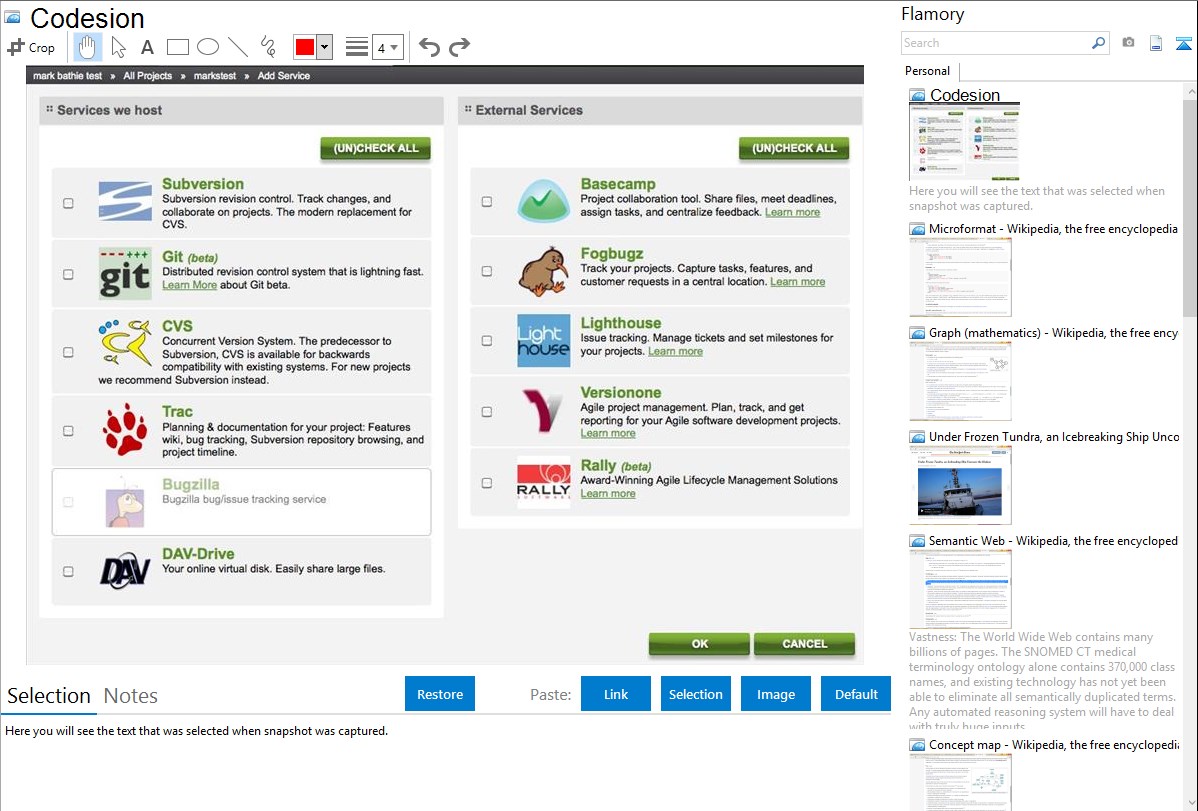The width and height of the screenshot is (1198, 811).
Task: Check the Basecamp checkbox
Action: tap(487, 202)
